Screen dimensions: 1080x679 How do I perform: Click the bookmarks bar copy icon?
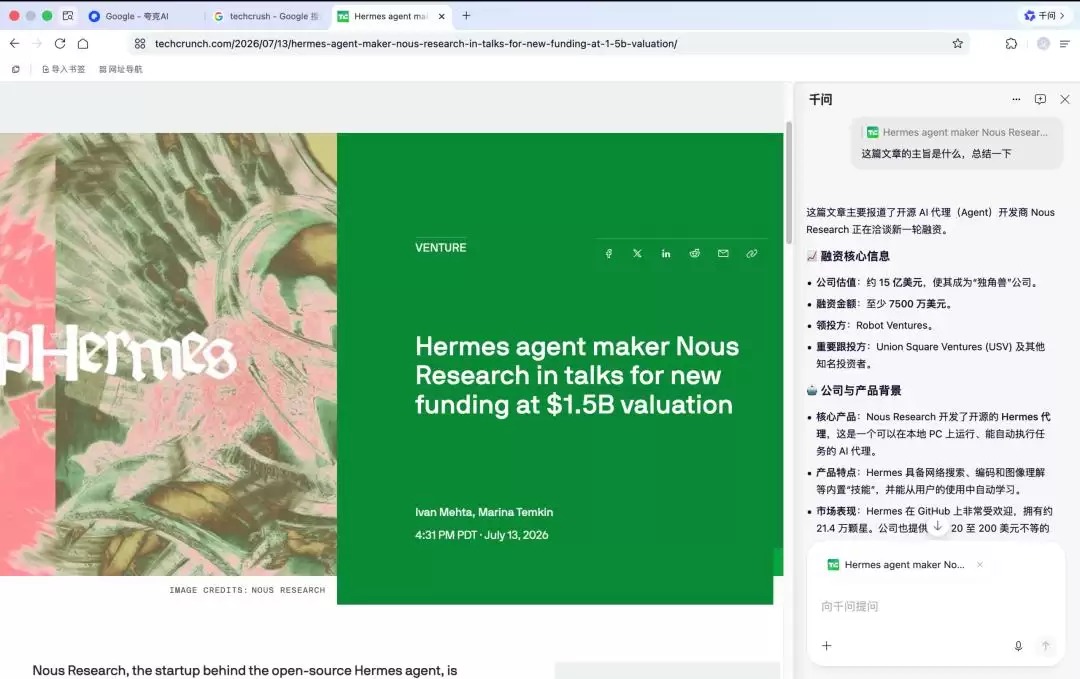16,69
